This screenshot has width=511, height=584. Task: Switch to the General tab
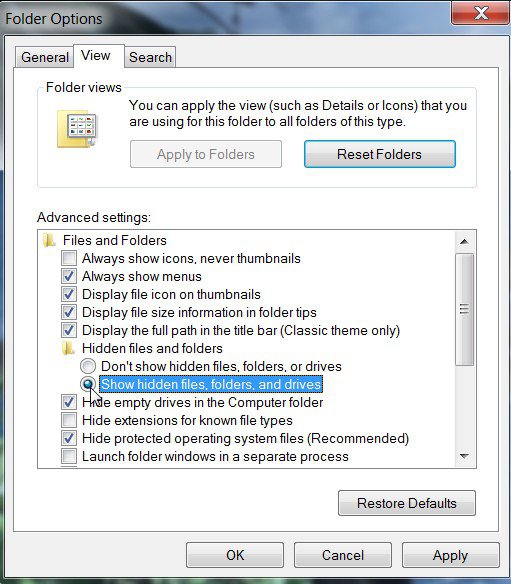pos(45,57)
